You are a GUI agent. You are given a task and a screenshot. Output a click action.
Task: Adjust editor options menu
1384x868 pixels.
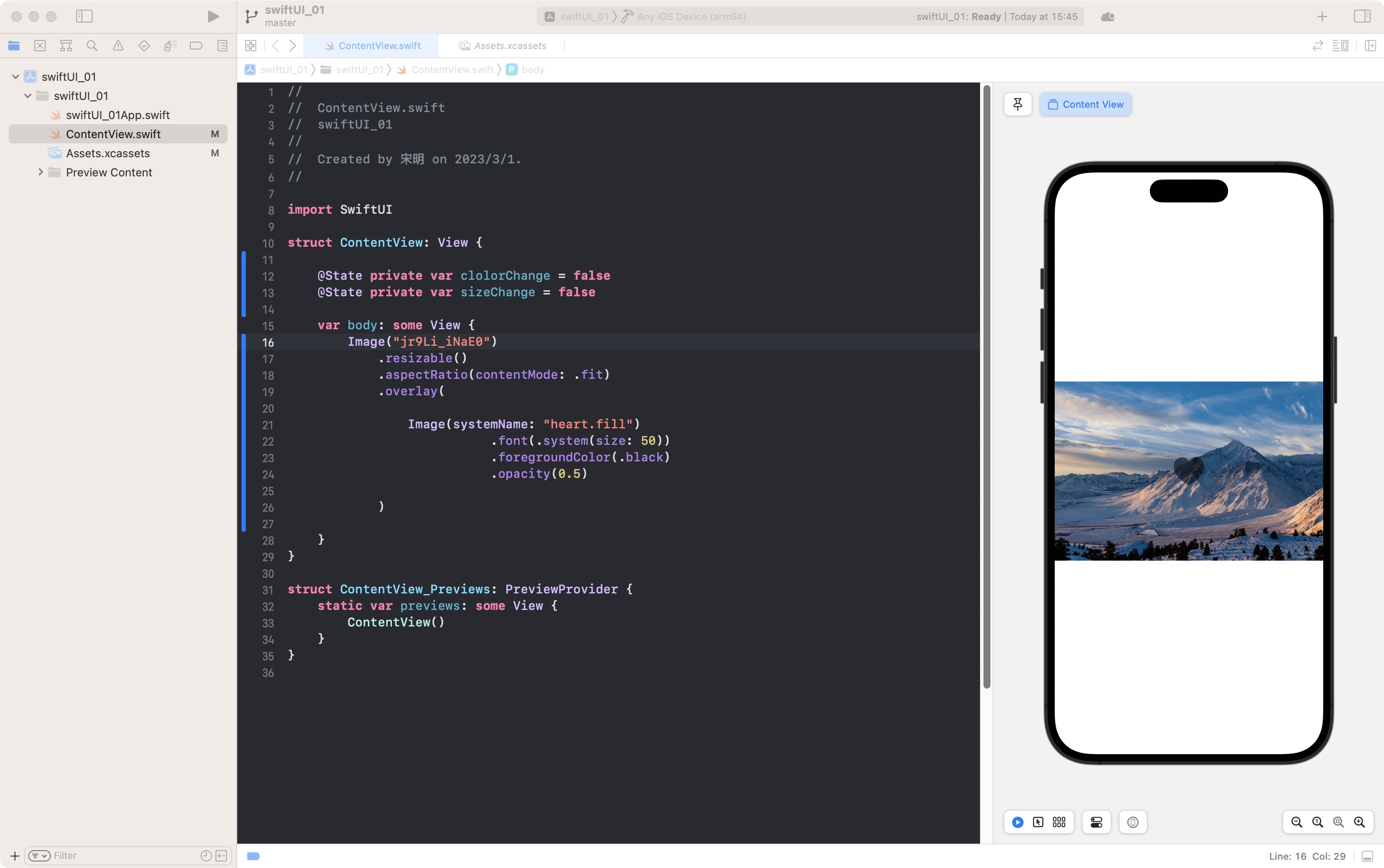[x=1341, y=45]
